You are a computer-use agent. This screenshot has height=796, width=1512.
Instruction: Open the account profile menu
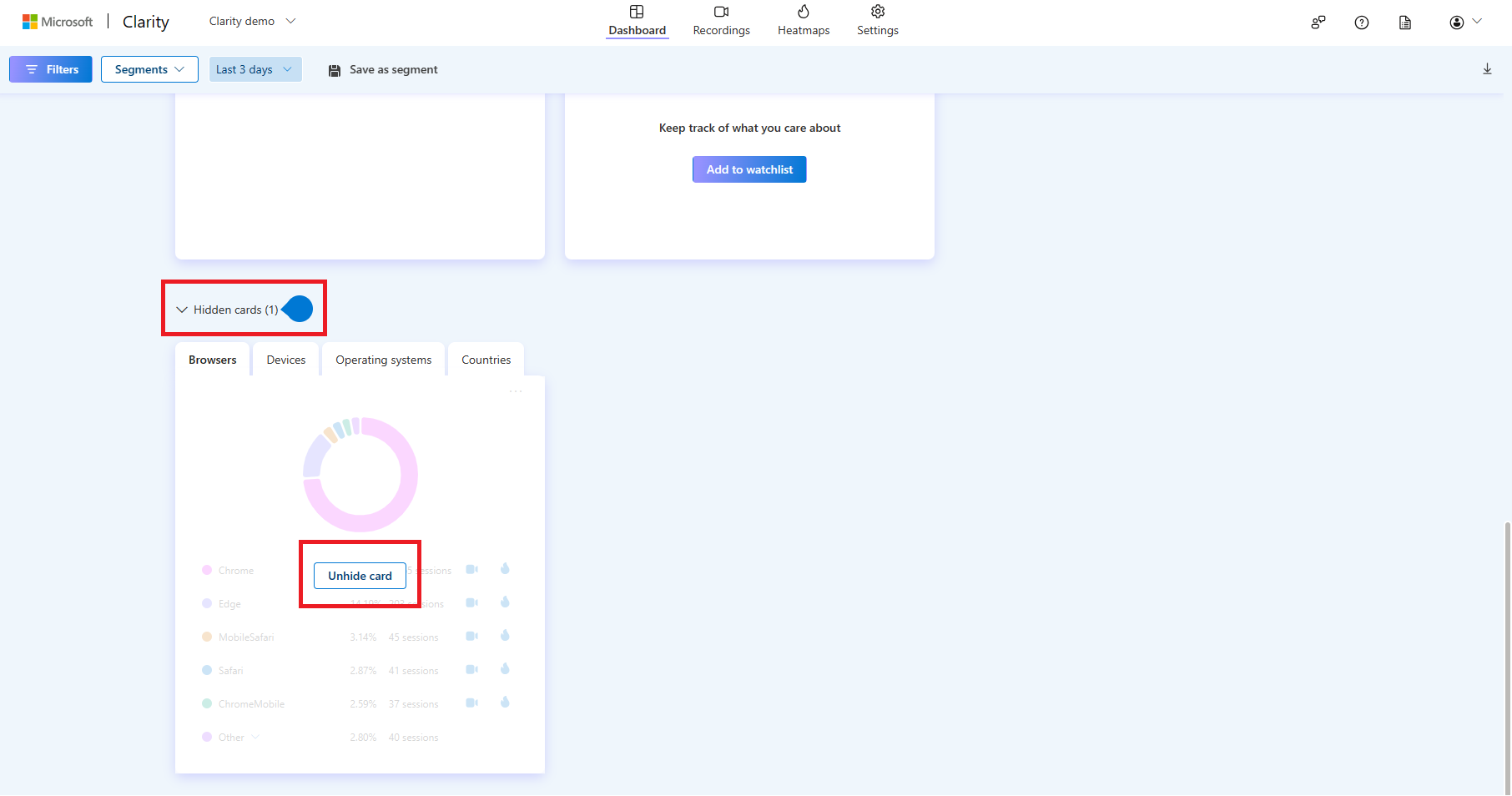coord(1465,22)
